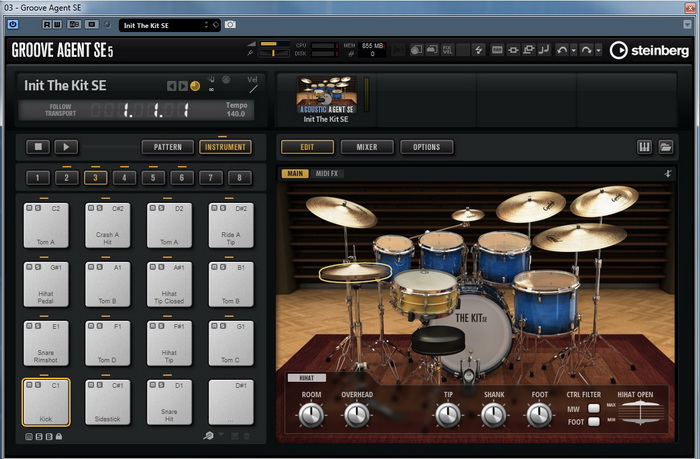
Task: Click the unlock/pin icon right of MIDI FX
Action: [x=667, y=173]
